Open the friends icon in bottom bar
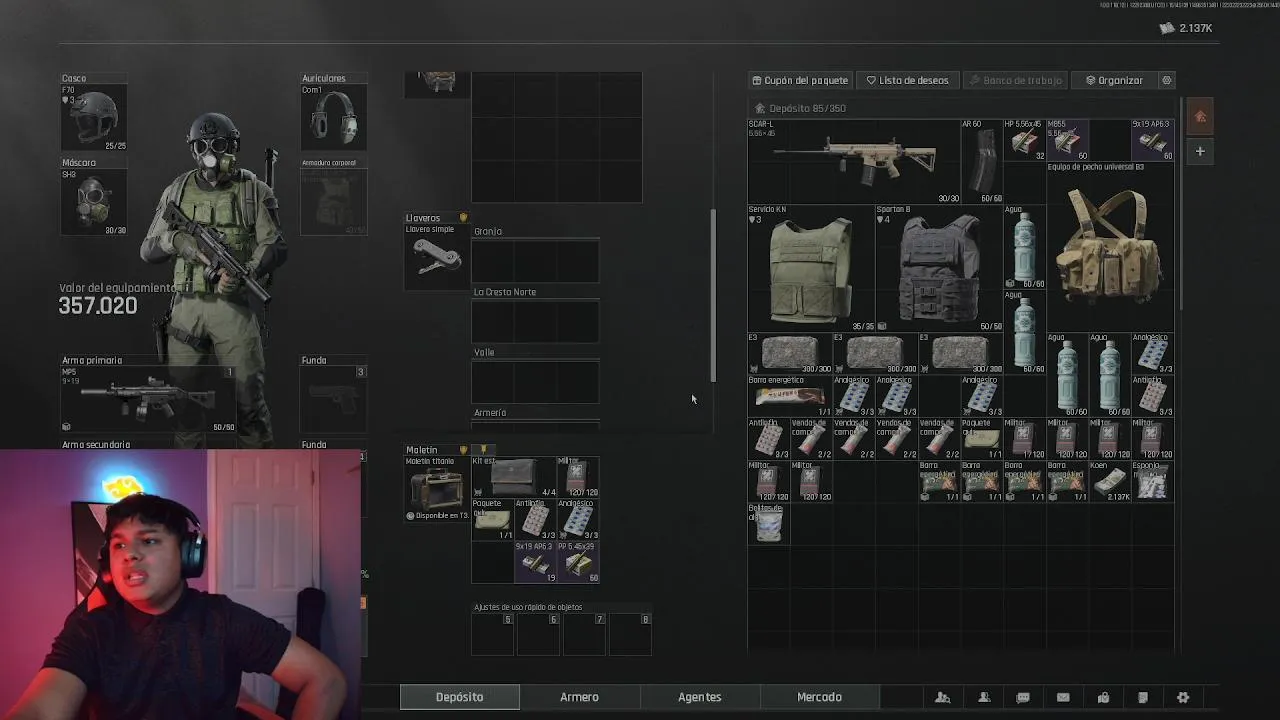Viewport: 1280px width, 720px height. pyautogui.click(x=984, y=697)
